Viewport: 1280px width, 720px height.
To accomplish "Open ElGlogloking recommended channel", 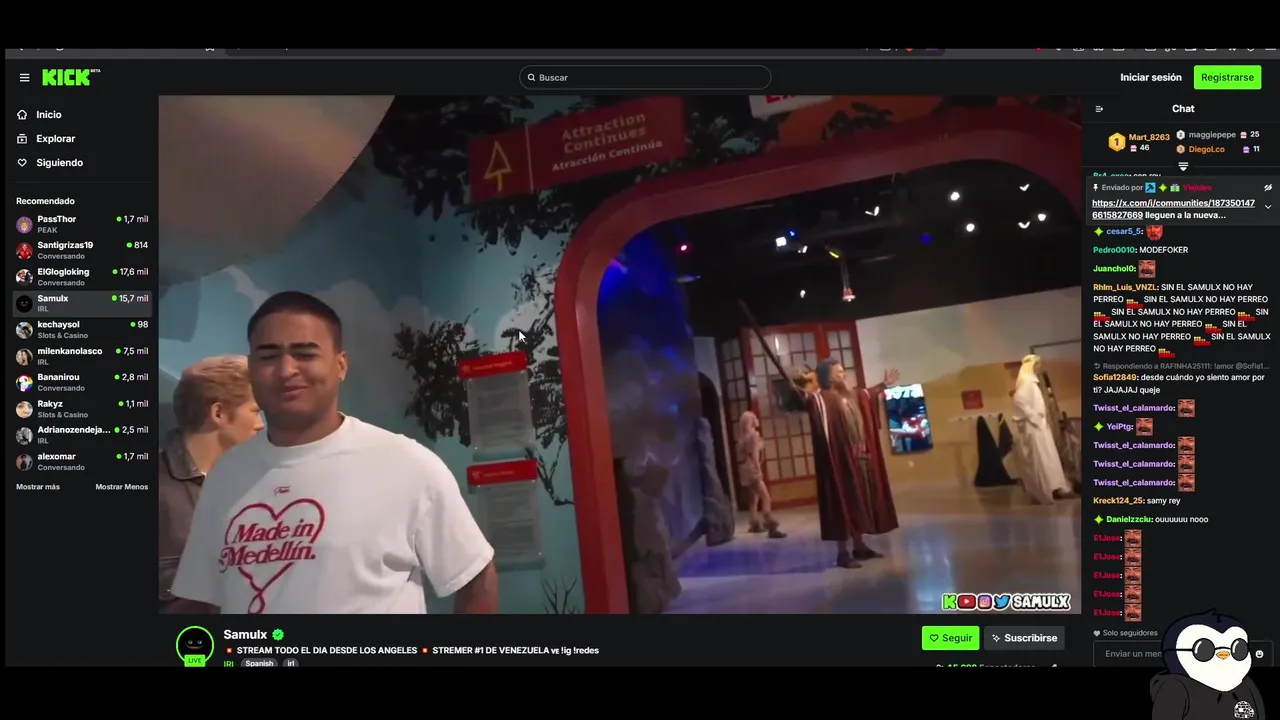I will (82, 277).
